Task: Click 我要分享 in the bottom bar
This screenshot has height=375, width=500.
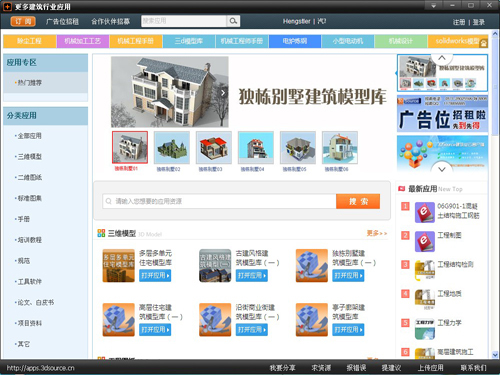Action: 282,368
